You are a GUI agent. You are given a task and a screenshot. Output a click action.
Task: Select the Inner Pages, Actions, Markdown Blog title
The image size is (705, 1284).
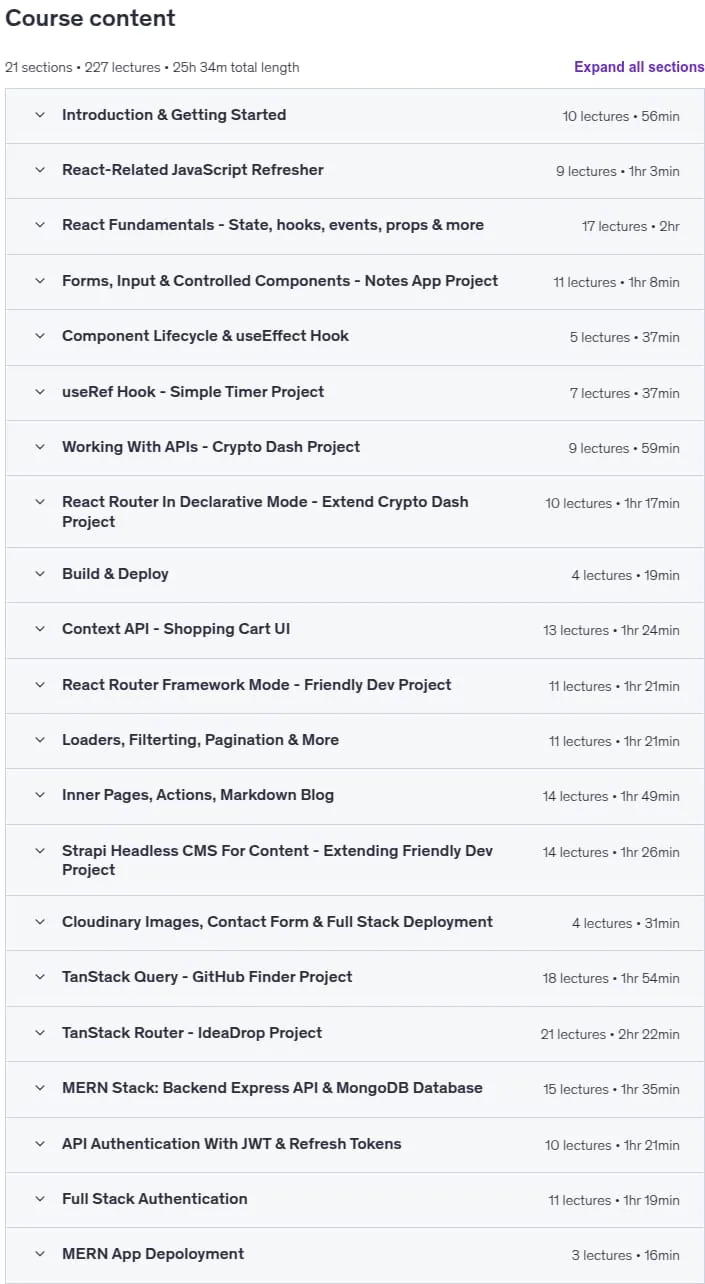point(198,795)
